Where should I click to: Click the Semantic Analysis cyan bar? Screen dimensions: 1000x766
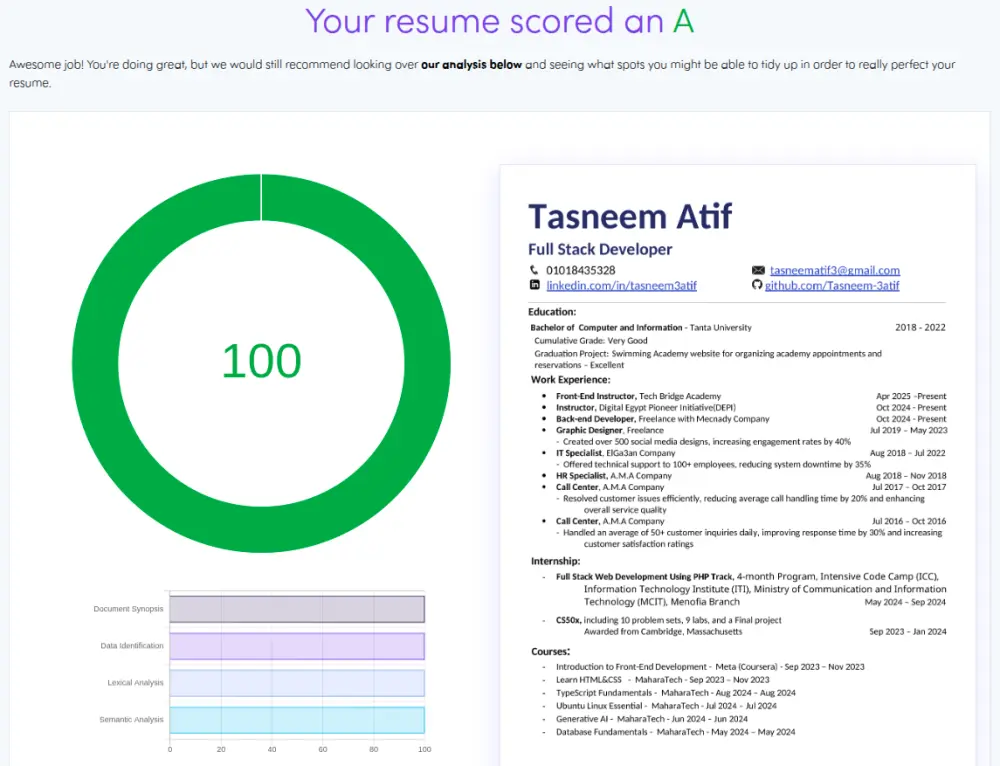click(x=297, y=719)
